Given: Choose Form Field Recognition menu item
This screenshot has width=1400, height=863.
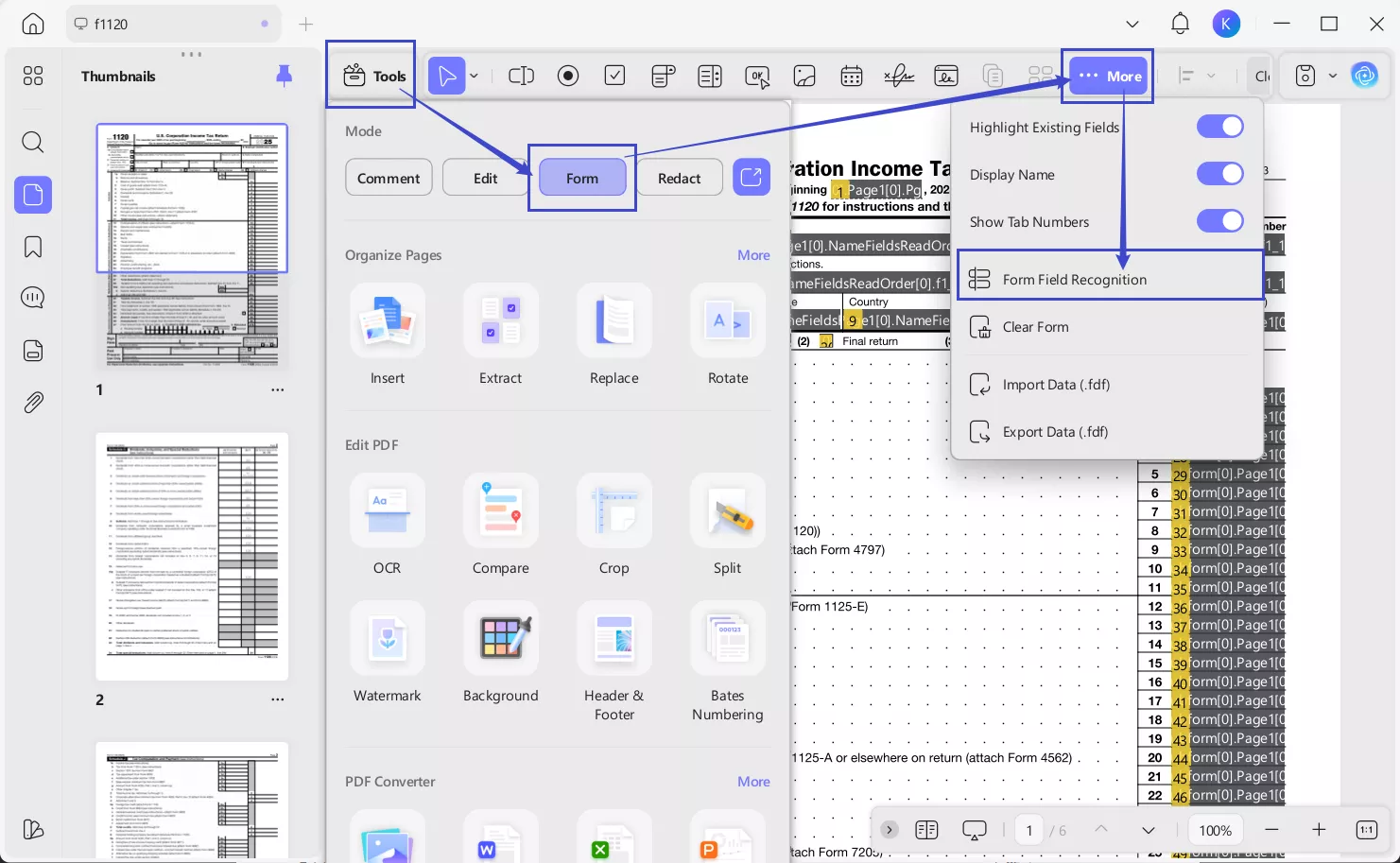Looking at the screenshot, I should point(1074,280).
